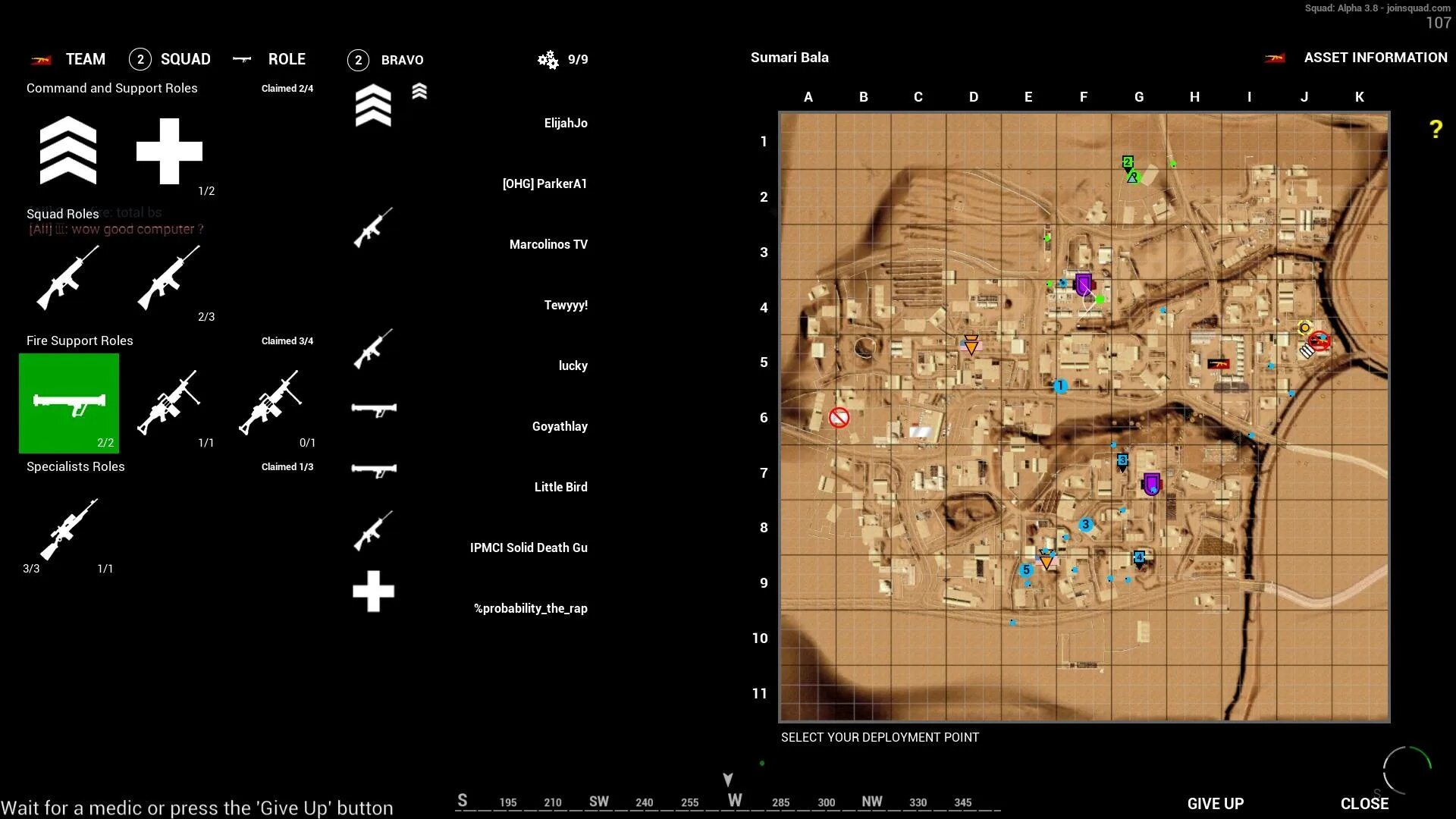Click the blue squad 4 pin in G9

tap(1138, 559)
